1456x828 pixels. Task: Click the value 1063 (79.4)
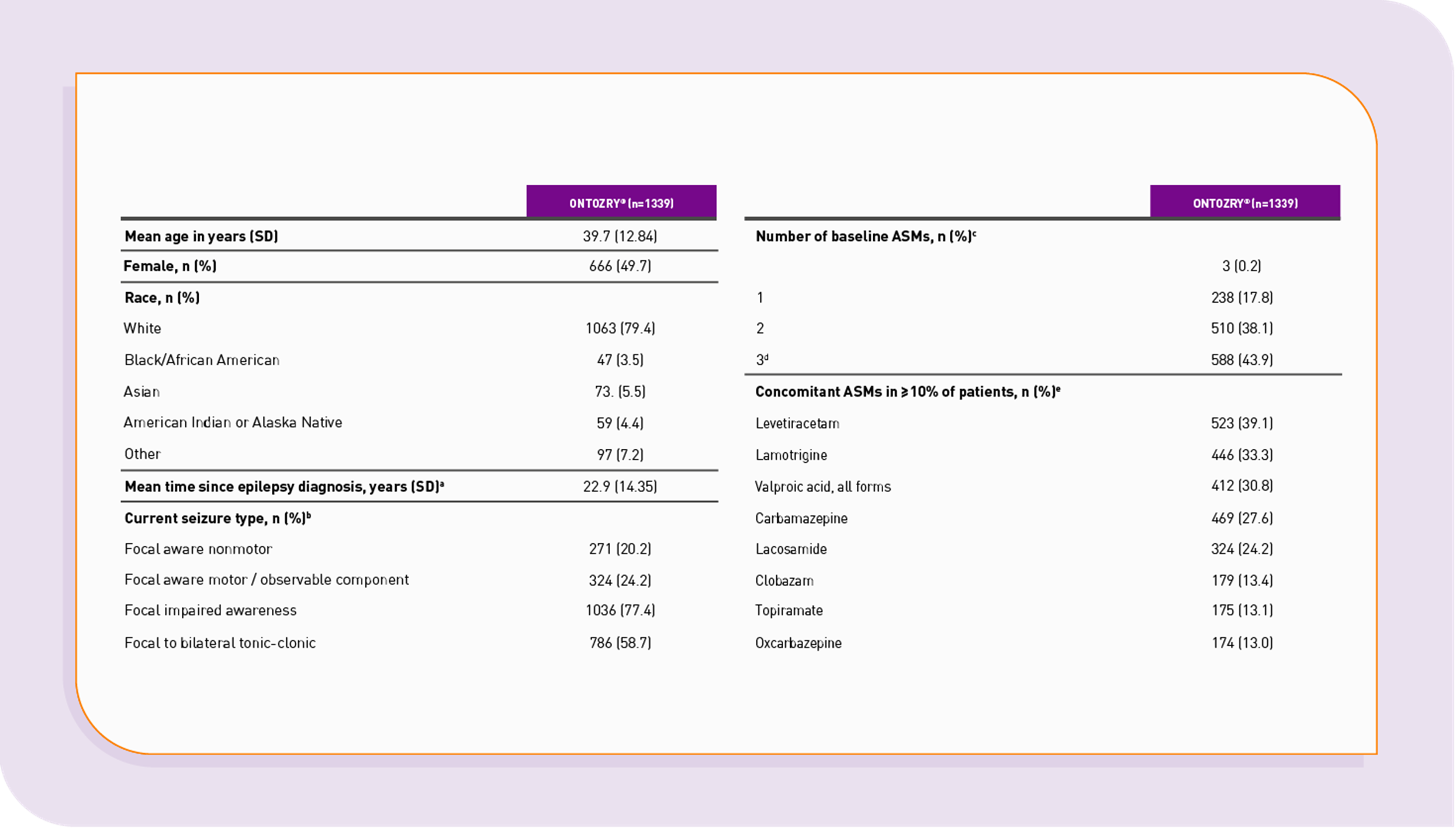click(620, 328)
